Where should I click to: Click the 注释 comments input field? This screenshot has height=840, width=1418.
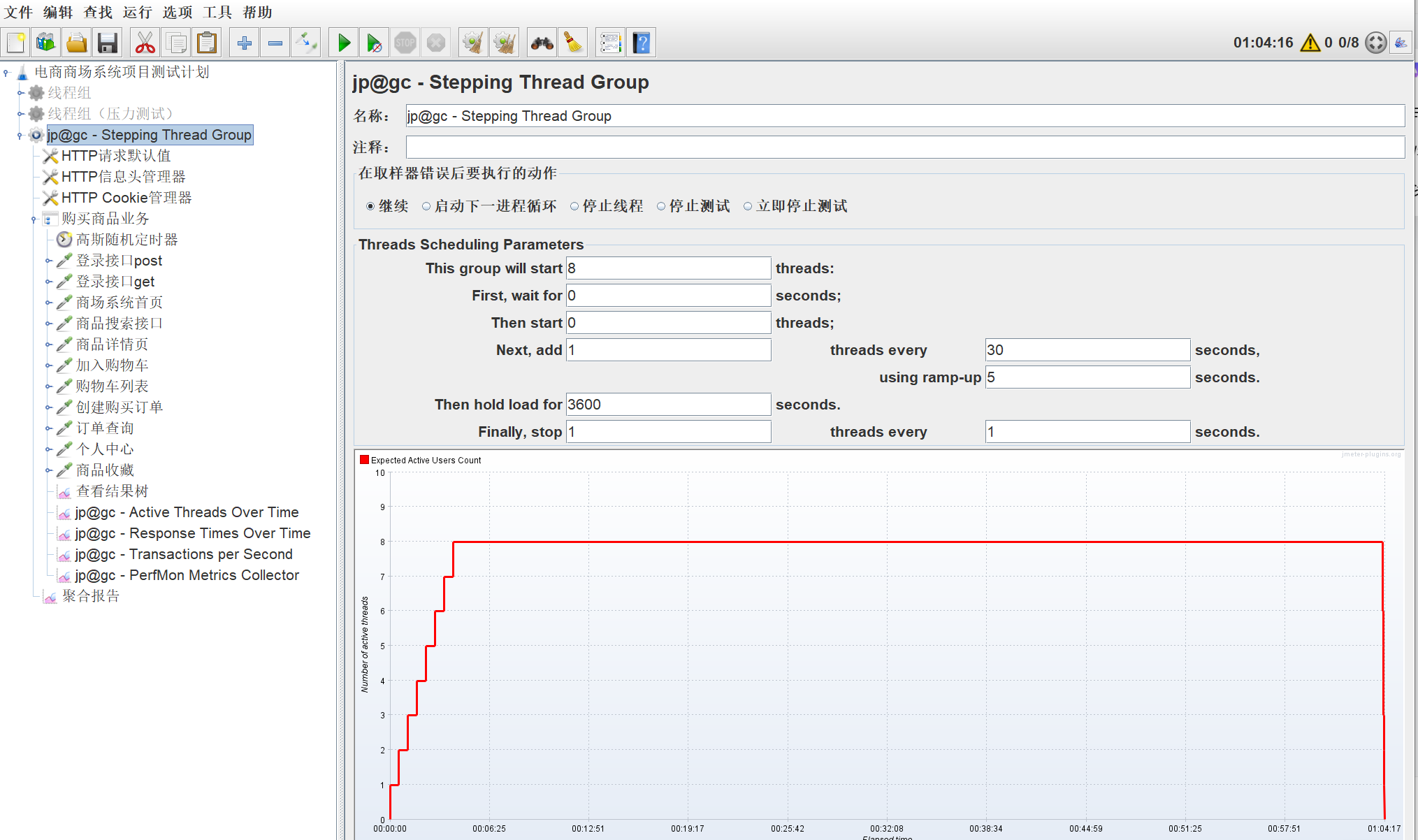905,147
